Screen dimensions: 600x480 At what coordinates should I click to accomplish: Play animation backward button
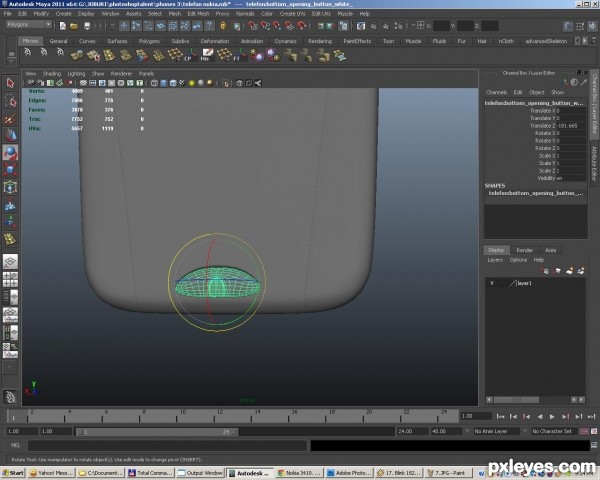[540, 416]
